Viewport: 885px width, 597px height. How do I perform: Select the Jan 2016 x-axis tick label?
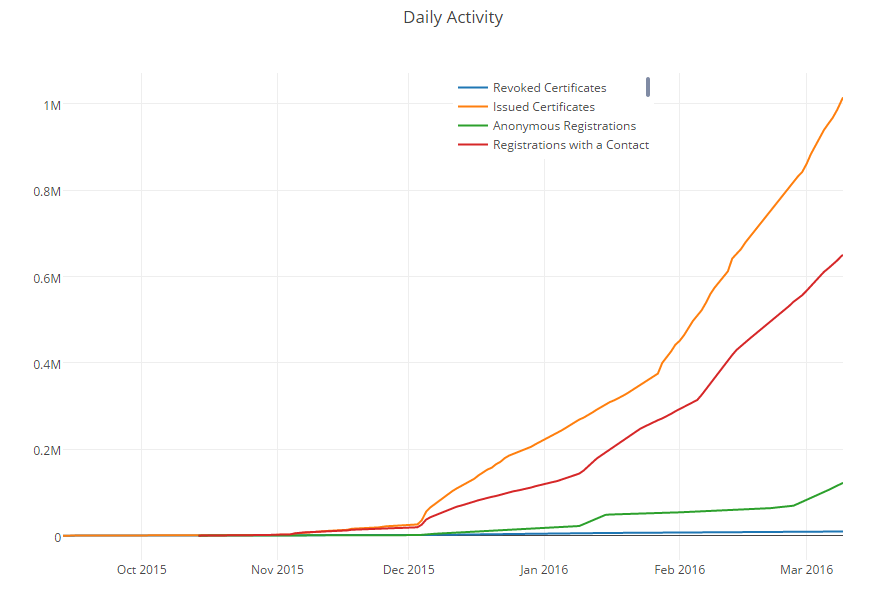pos(544,570)
